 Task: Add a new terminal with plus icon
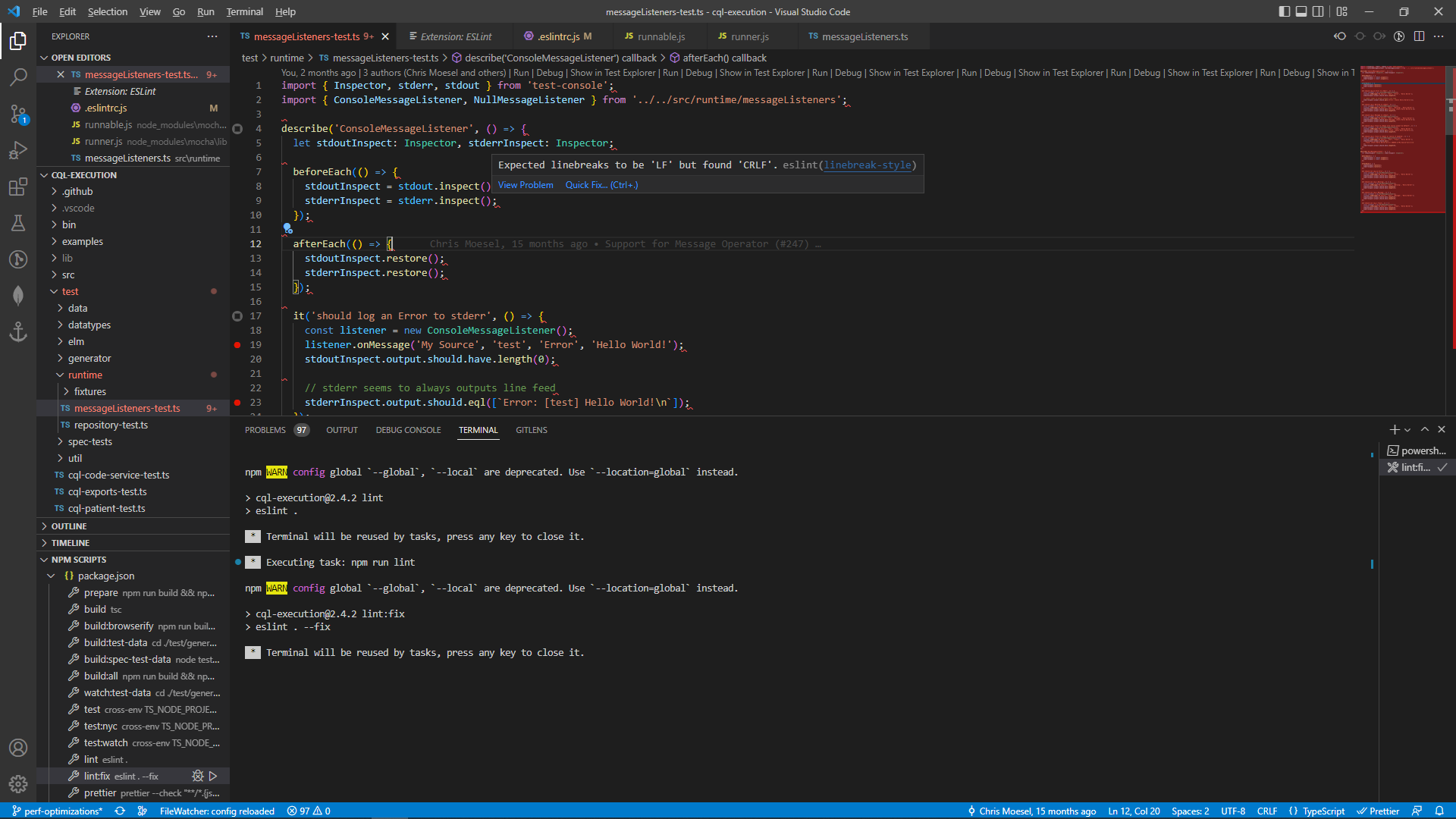(x=1394, y=429)
